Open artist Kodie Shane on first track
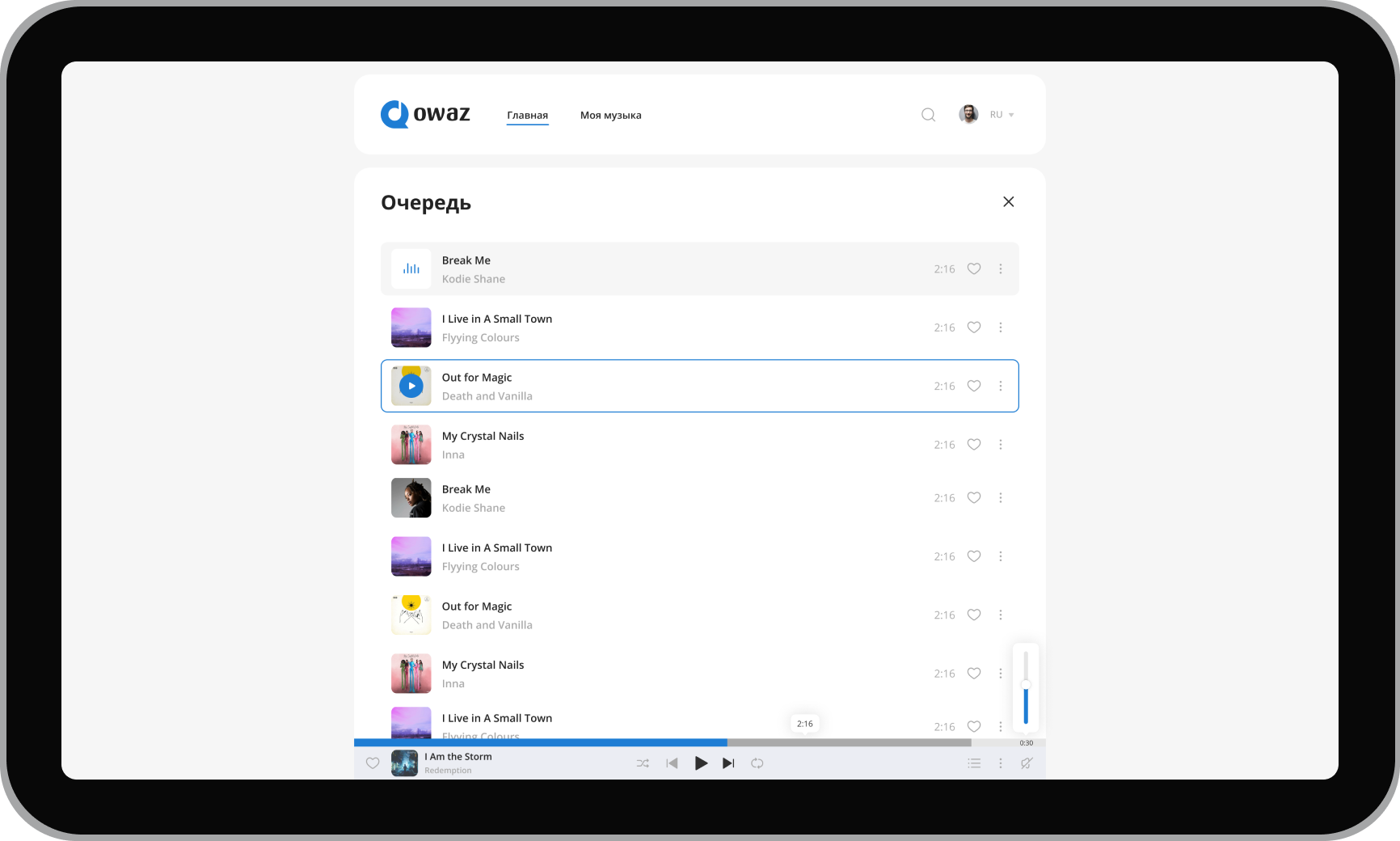 click(474, 279)
